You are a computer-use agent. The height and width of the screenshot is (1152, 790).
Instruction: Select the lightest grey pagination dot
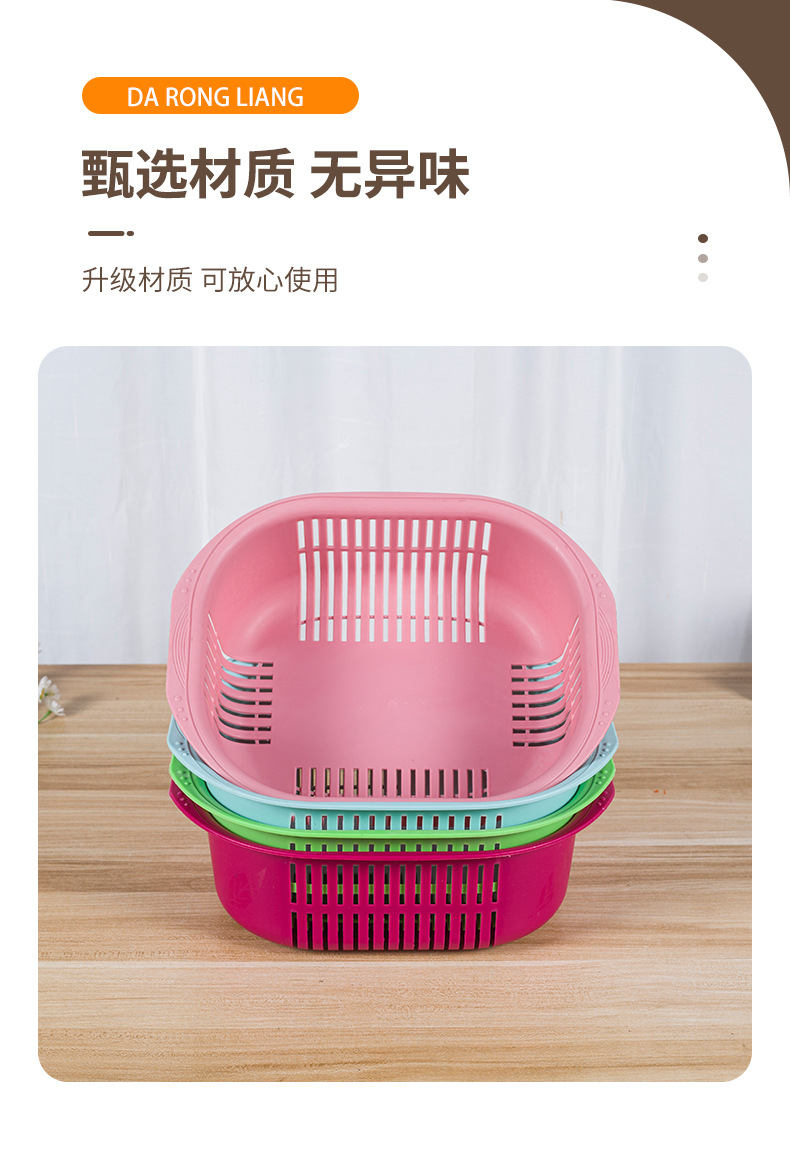tap(703, 277)
